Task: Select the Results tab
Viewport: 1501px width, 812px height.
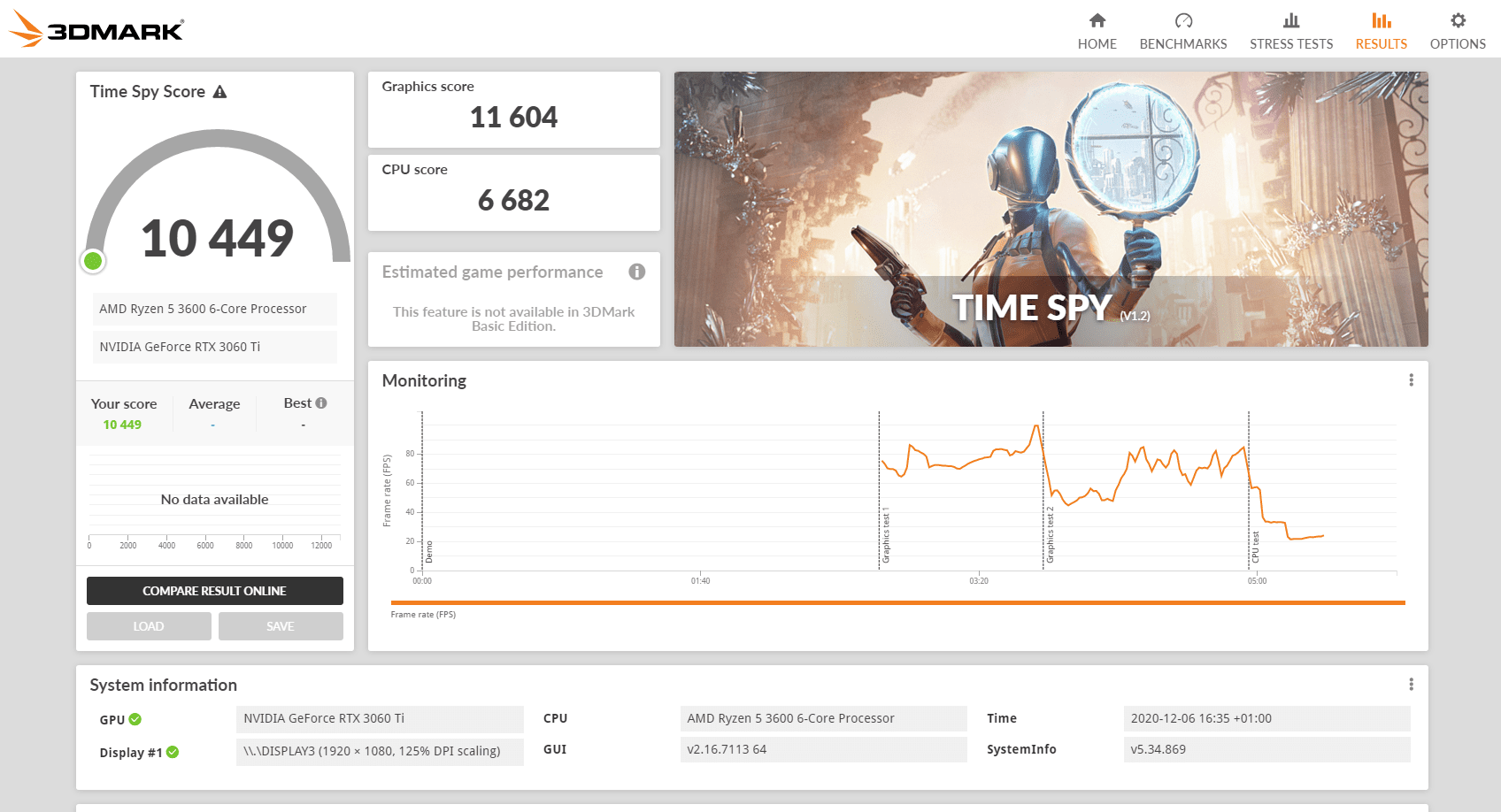Action: click(x=1381, y=31)
